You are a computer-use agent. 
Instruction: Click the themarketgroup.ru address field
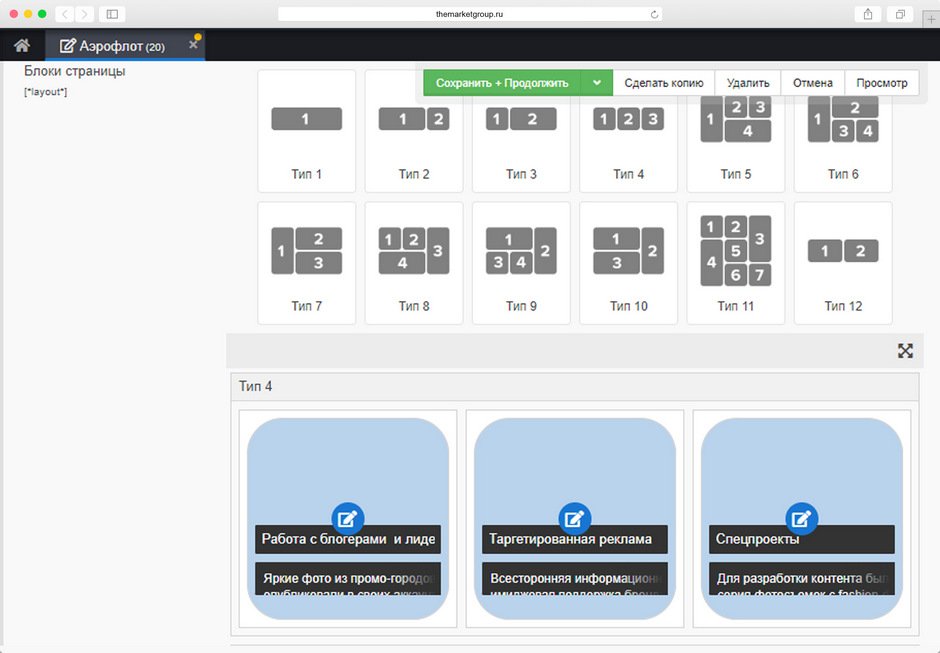[x=470, y=14]
